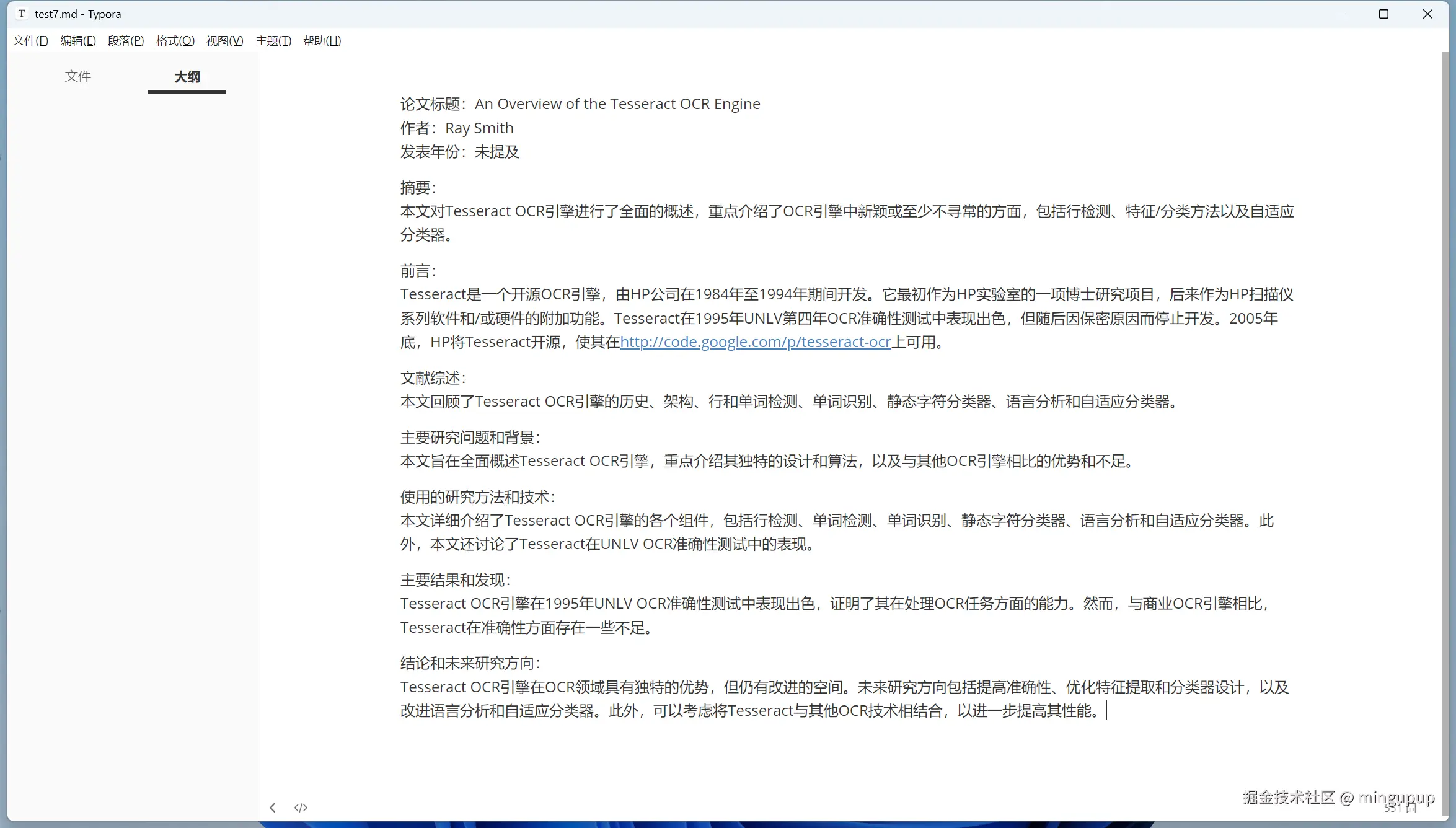Close the test7.md window
1456x828 pixels.
[1427, 14]
